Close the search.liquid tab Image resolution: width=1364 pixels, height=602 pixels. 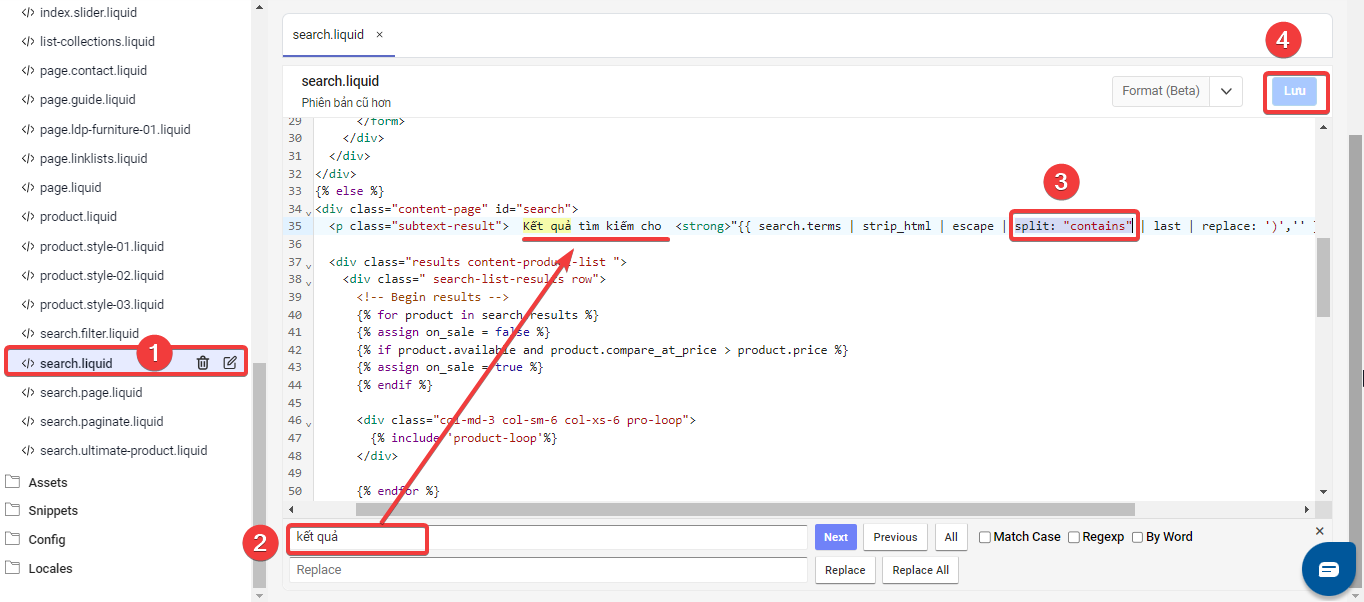click(379, 35)
